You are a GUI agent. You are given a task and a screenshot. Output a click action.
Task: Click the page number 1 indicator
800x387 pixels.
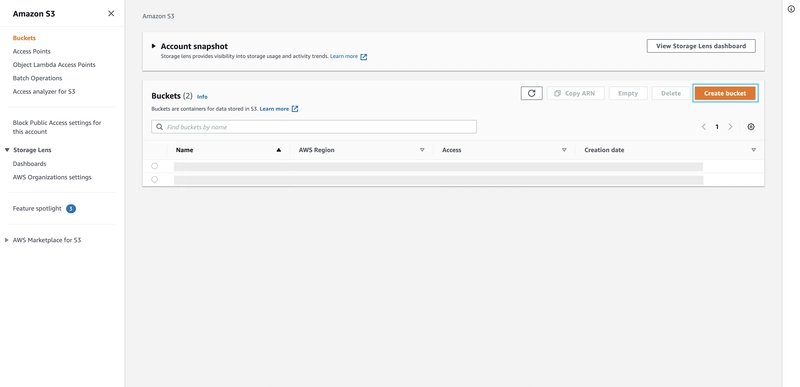717,127
